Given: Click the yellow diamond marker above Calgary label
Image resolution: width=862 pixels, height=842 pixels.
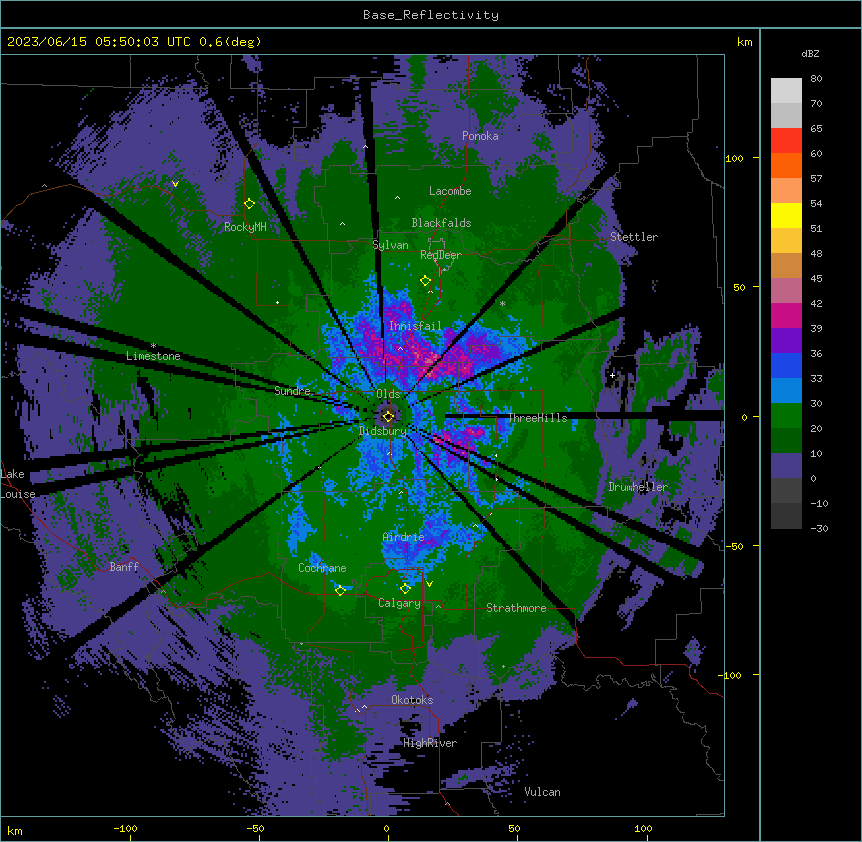Looking at the screenshot, I should click(x=405, y=589).
